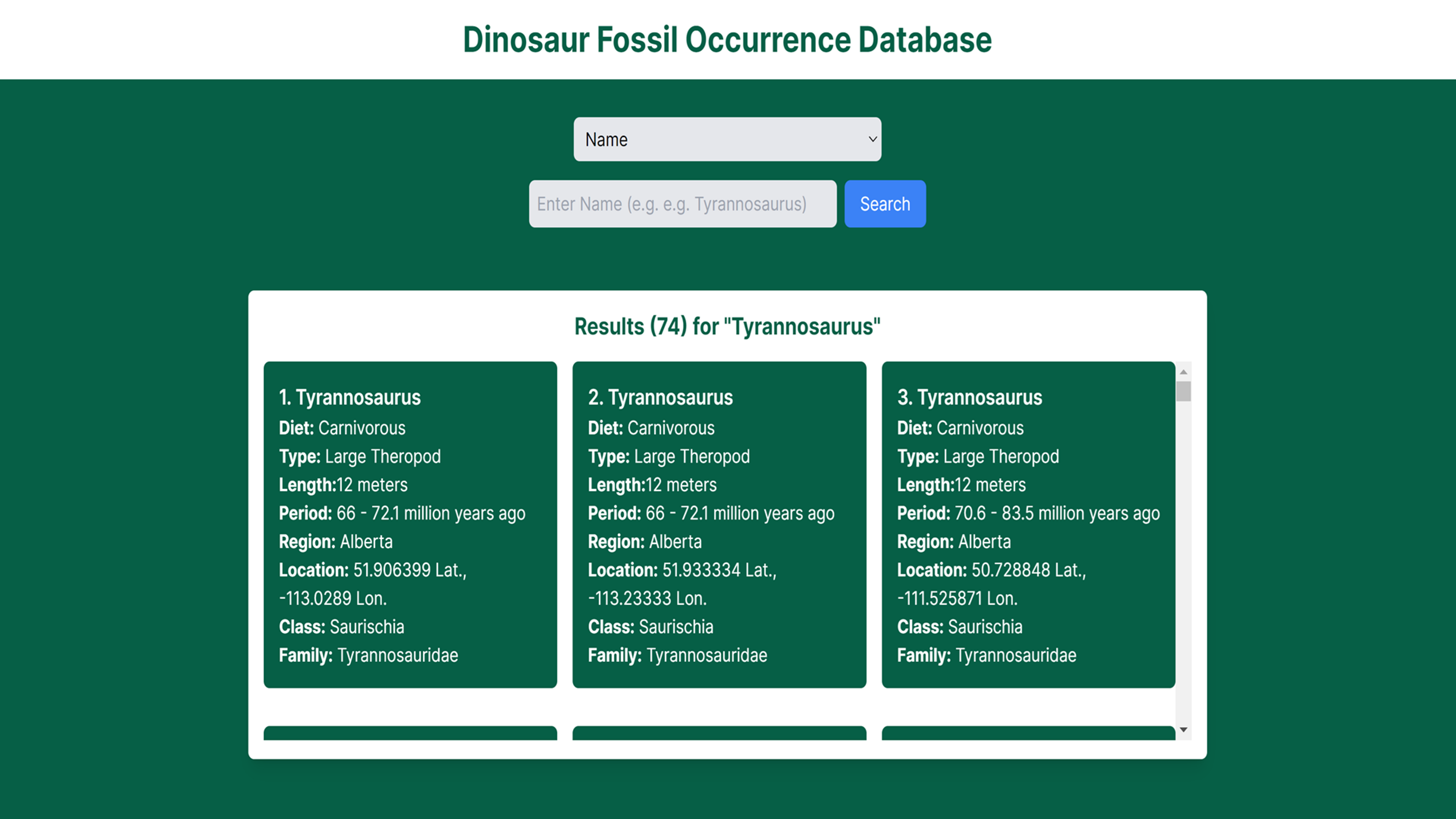This screenshot has width=1456, height=819.
Task: Click Diet: Carnivorous in card 1
Action: pyautogui.click(x=342, y=428)
